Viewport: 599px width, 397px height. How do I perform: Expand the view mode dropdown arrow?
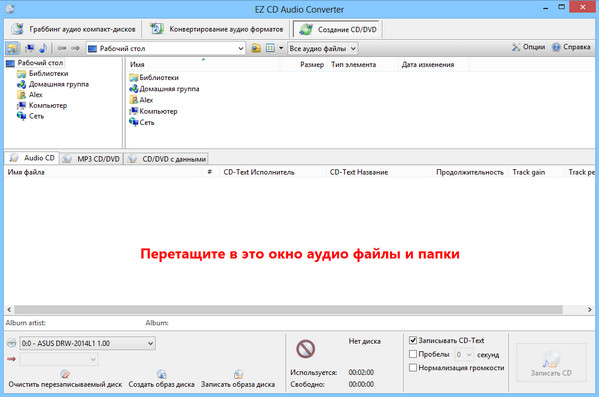281,48
